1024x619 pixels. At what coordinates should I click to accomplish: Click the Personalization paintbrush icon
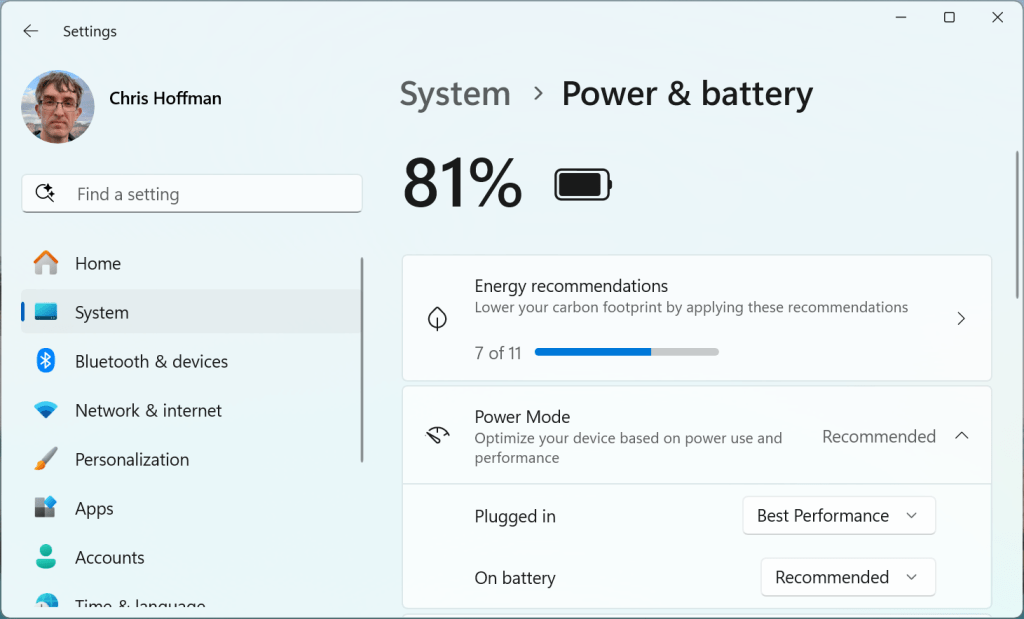(46, 459)
